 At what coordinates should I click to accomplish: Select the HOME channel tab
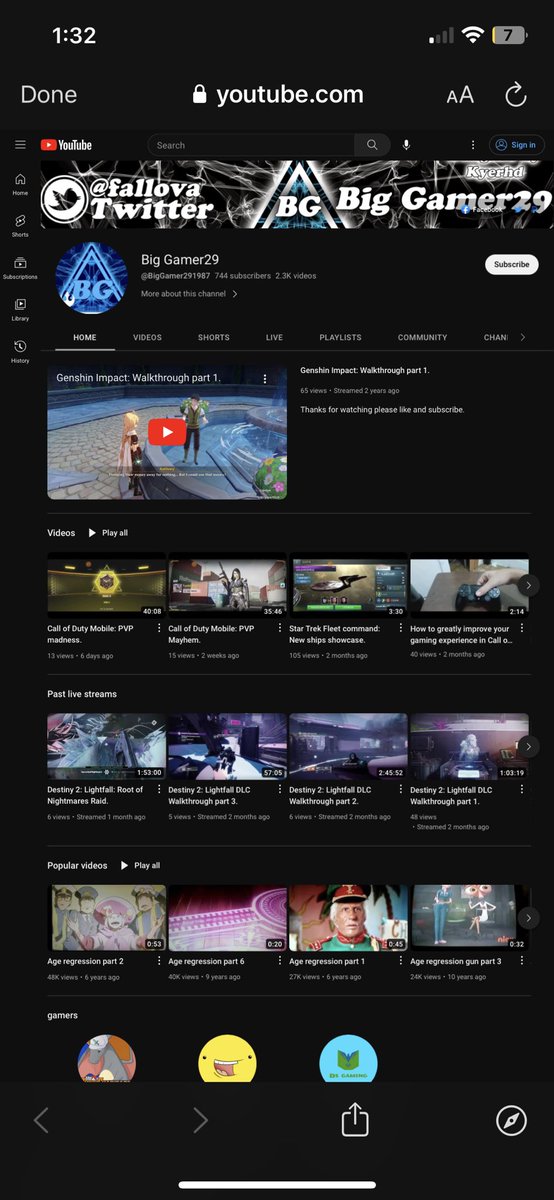85,338
